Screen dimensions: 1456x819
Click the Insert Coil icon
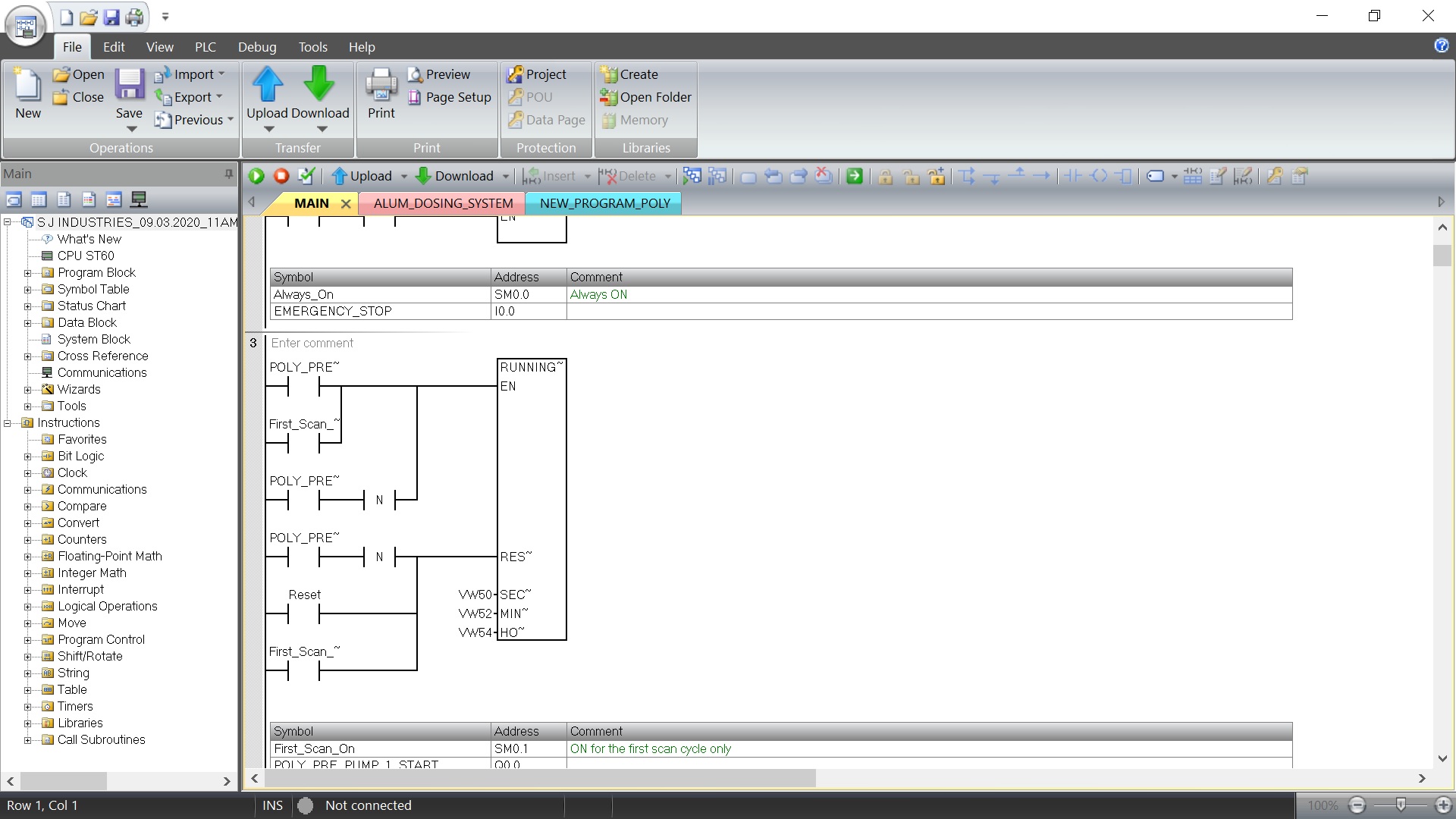click(1098, 177)
